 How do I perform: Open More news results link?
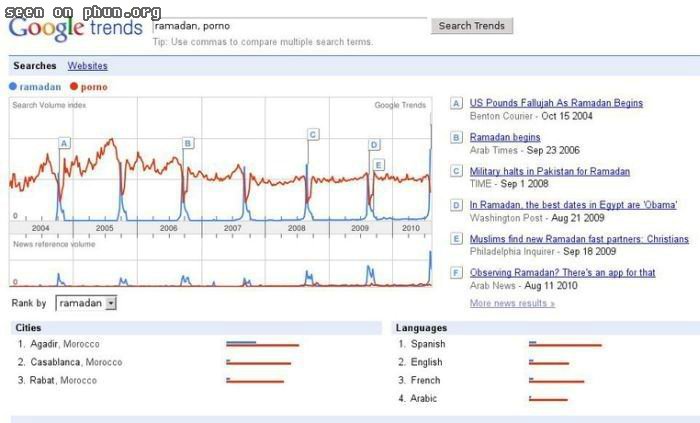(512, 303)
